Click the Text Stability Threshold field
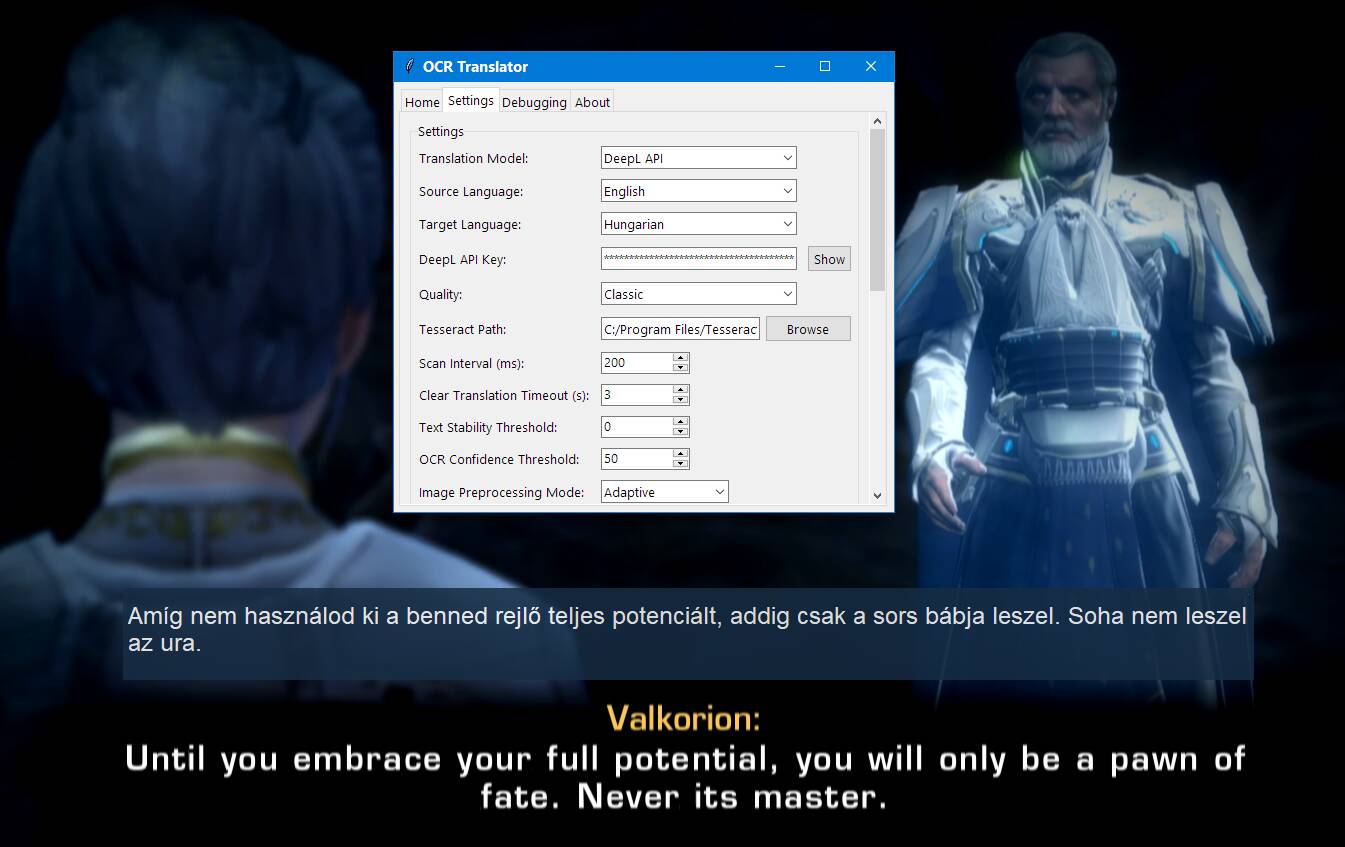The image size is (1345, 847). click(x=637, y=427)
